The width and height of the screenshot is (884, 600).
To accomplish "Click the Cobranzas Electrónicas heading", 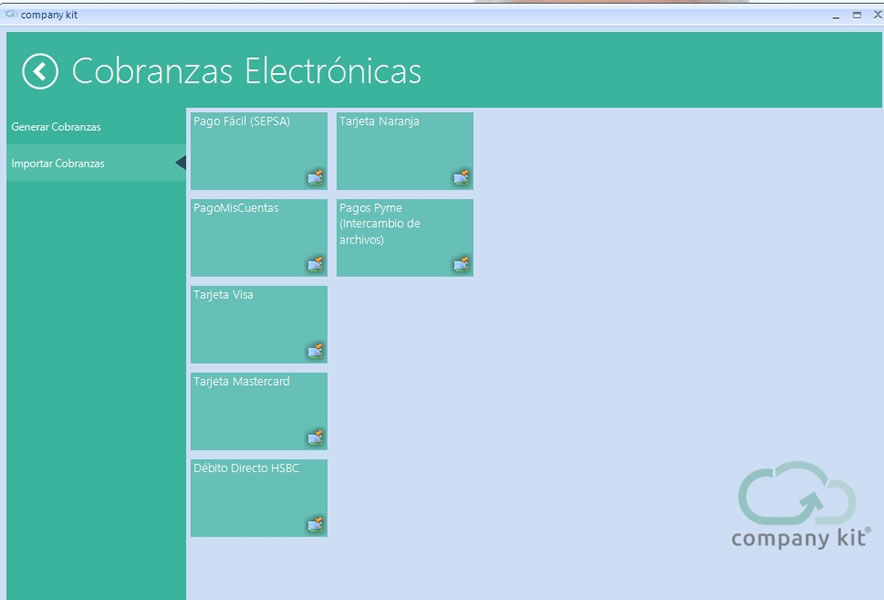I will click(x=246, y=71).
